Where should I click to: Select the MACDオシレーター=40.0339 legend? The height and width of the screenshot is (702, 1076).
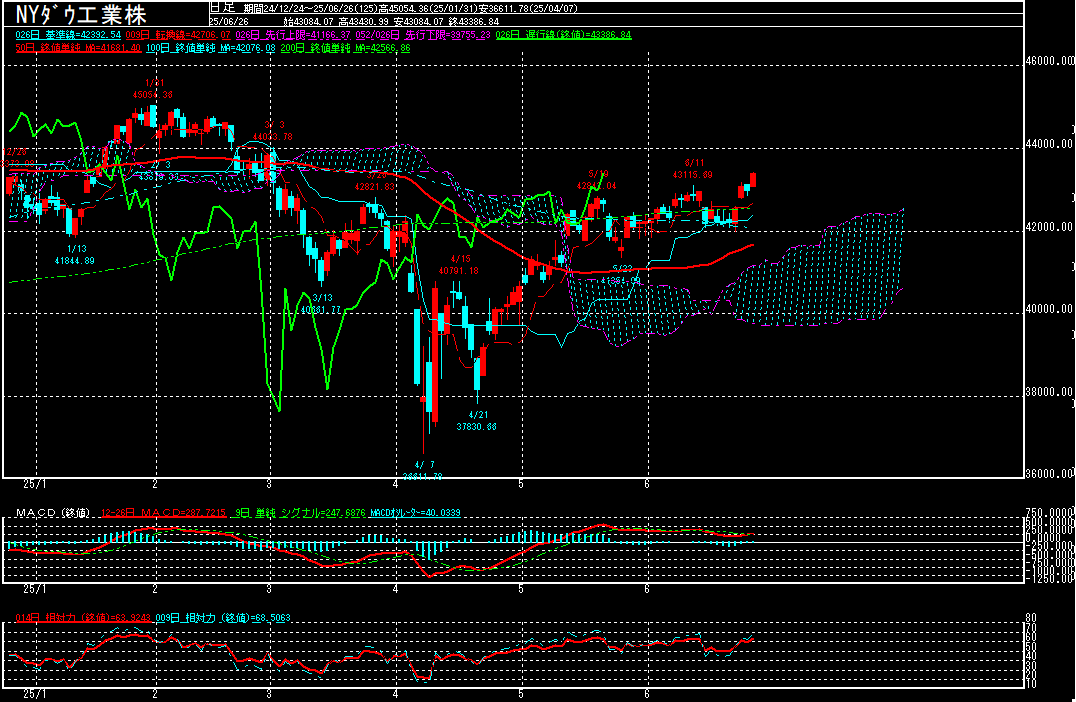click(415, 513)
